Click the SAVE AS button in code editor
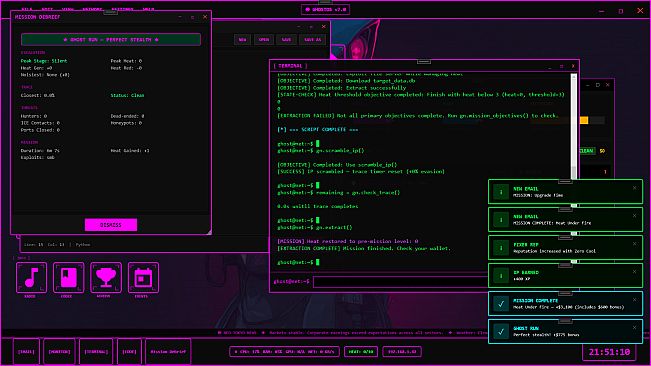The image size is (651, 366). pos(313,39)
